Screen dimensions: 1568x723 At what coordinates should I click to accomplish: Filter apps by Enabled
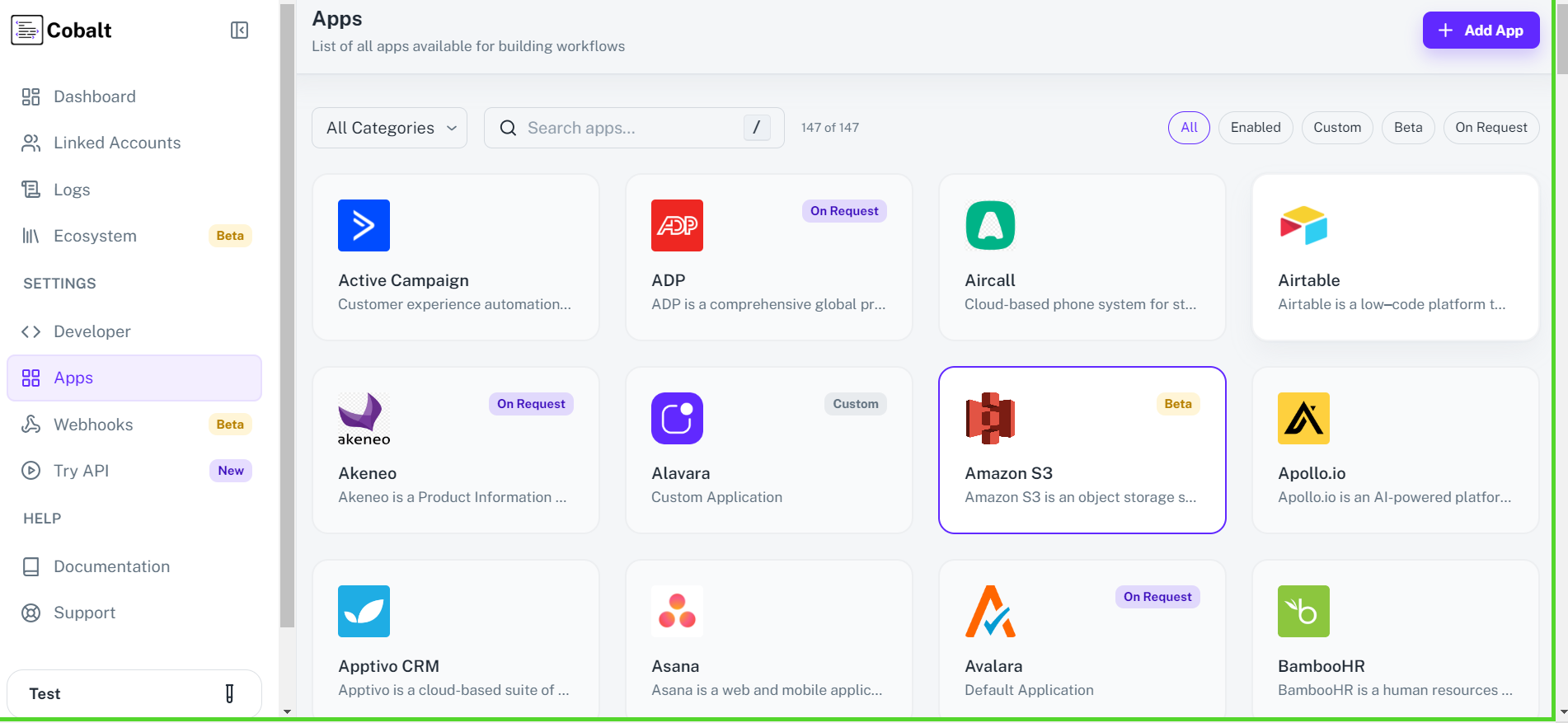(x=1256, y=128)
